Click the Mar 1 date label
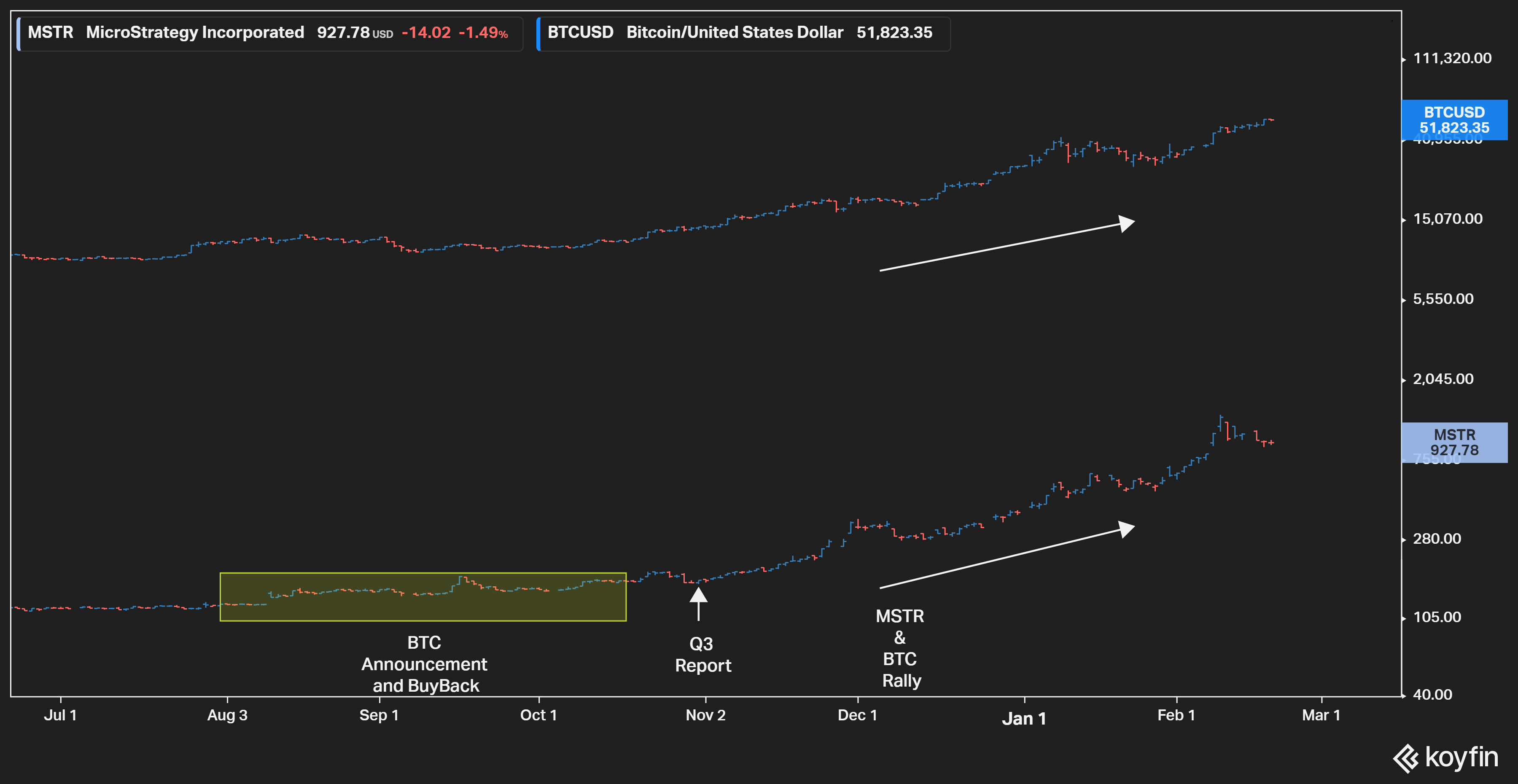1518x784 pixels. (x=1321, y=715)
